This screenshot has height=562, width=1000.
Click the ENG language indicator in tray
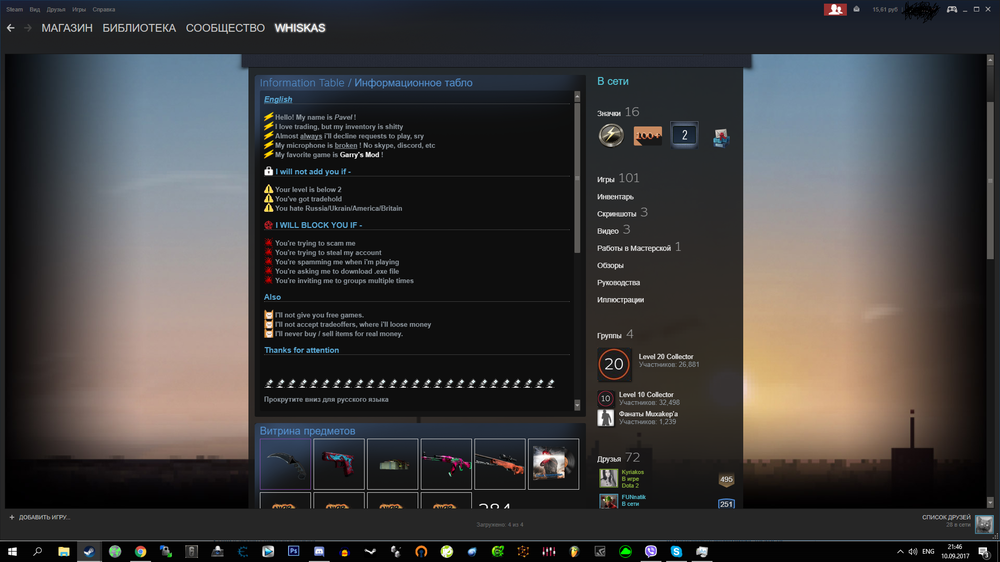click(x=927, y=551)
